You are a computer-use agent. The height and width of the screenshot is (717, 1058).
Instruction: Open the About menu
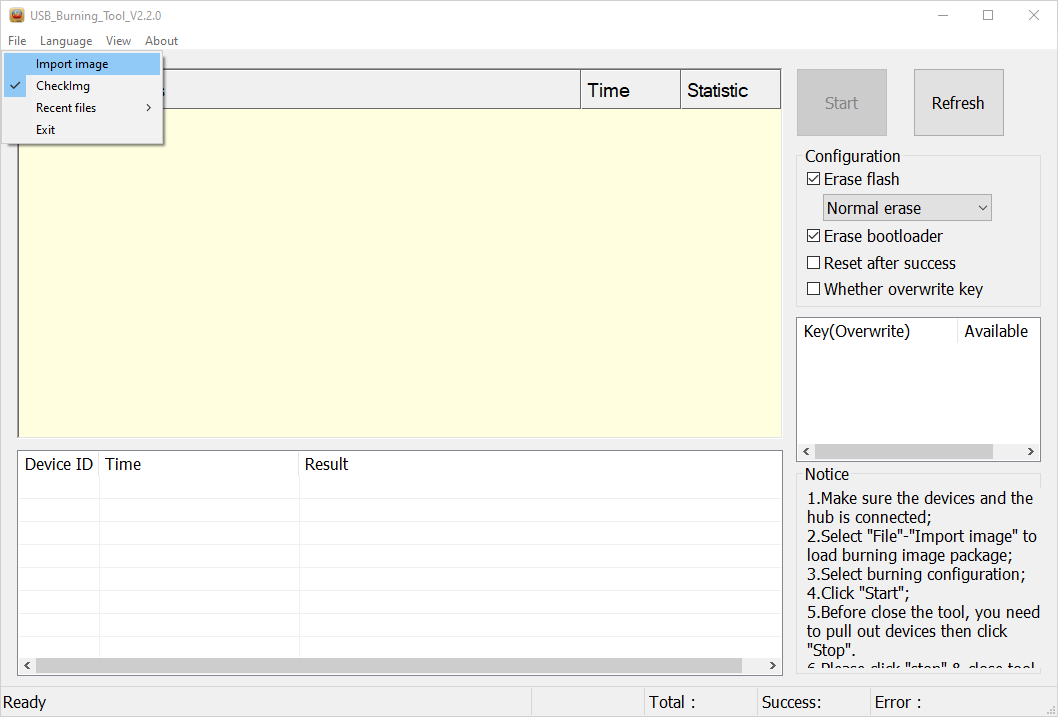pyautogui.click(x=161, y=40)
